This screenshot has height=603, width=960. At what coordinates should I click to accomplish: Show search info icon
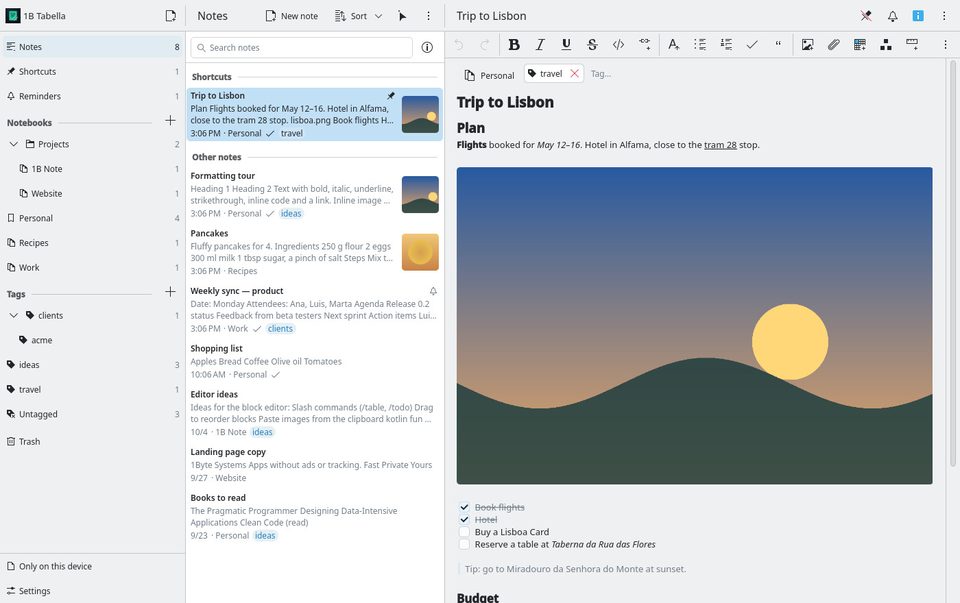coord(427,47)
